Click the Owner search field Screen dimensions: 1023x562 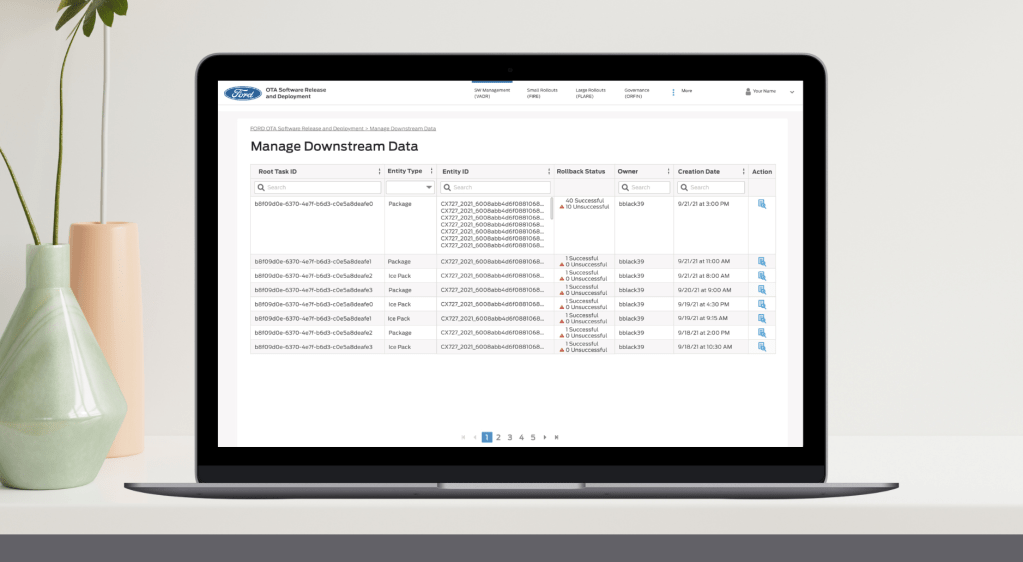(644, 187)
